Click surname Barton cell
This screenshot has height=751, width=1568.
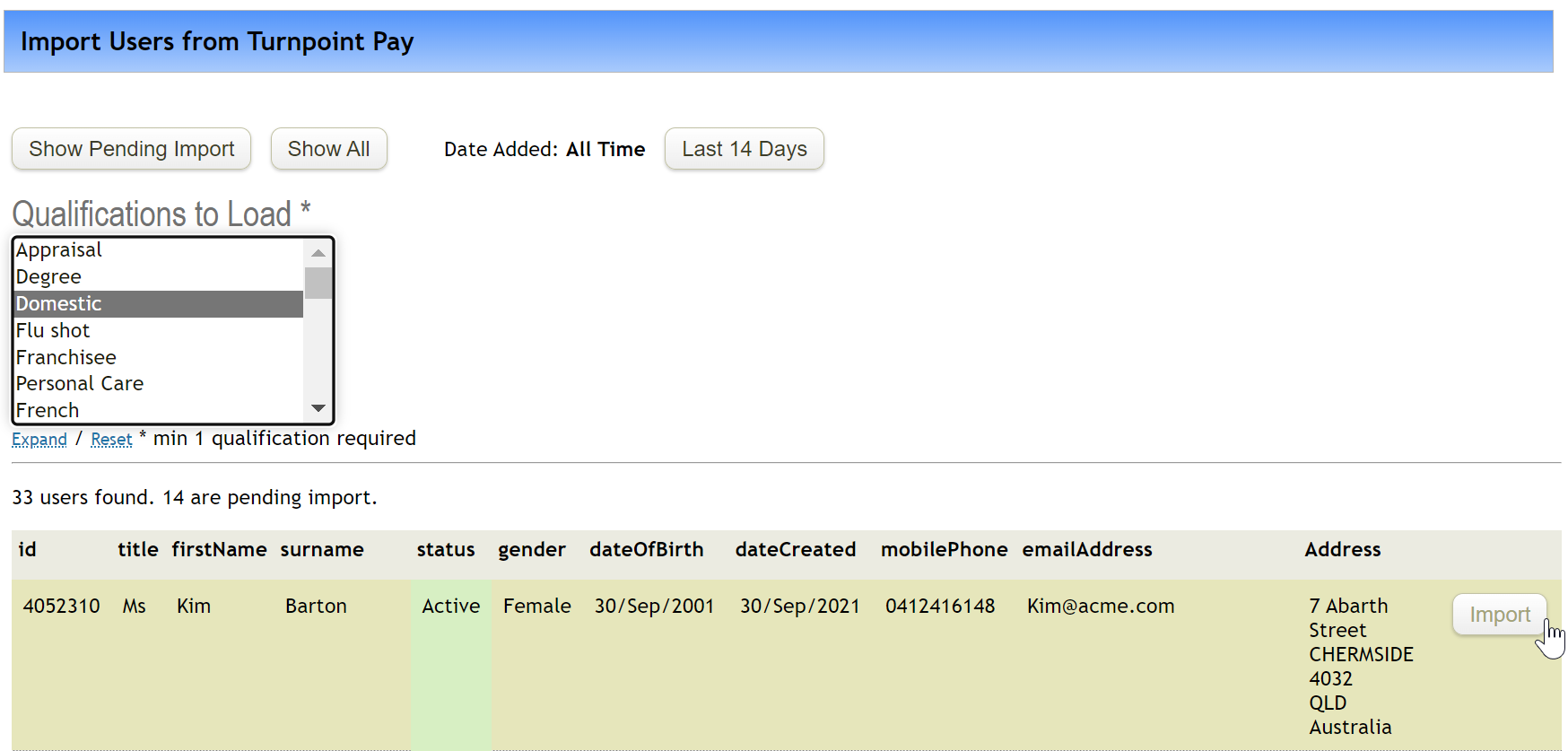[x=316, y=607]
